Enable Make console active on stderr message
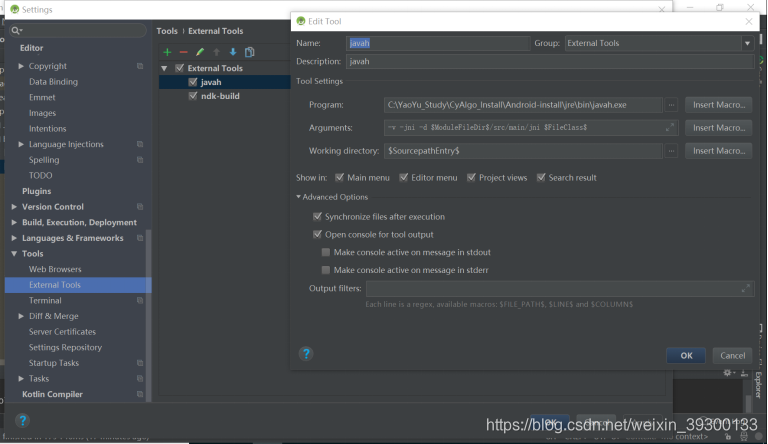Image resolution: width=768 pixels, height=444 pixels. point(326,270)
